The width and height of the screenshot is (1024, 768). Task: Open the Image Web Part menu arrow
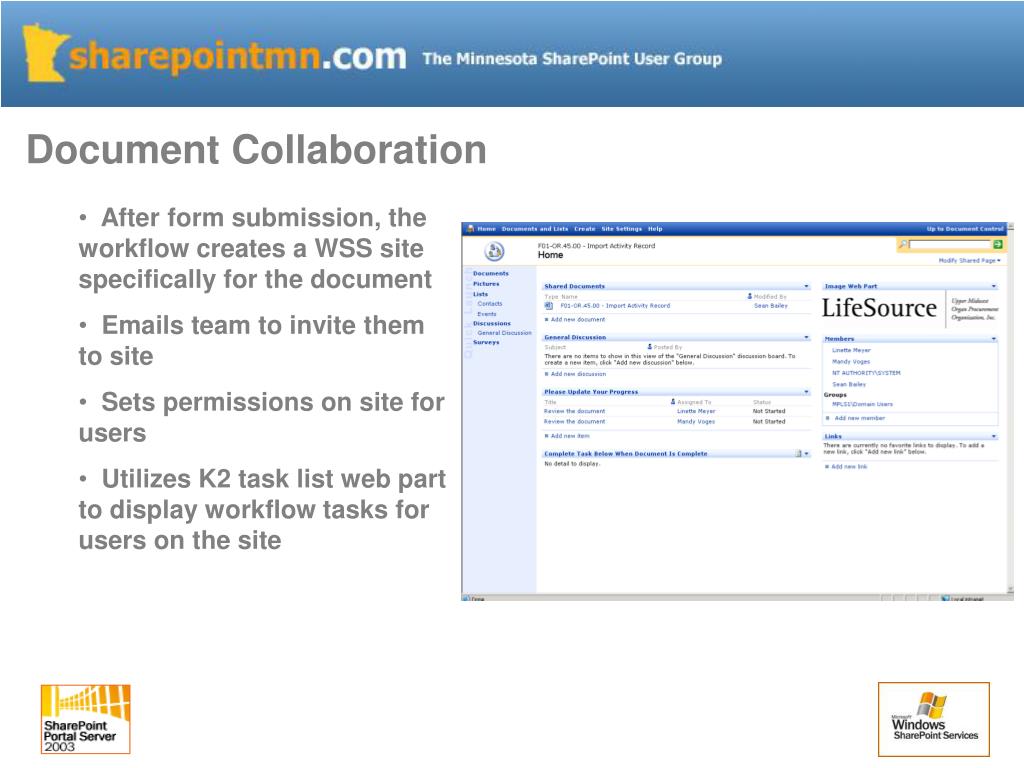click(x=994, y=286)
